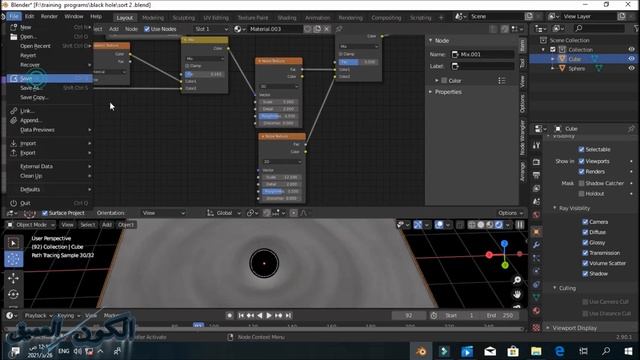Image resolution: width=640 pixels, height=360 pixels.
Task: Open the Export submenu
Action: (49, 153)
